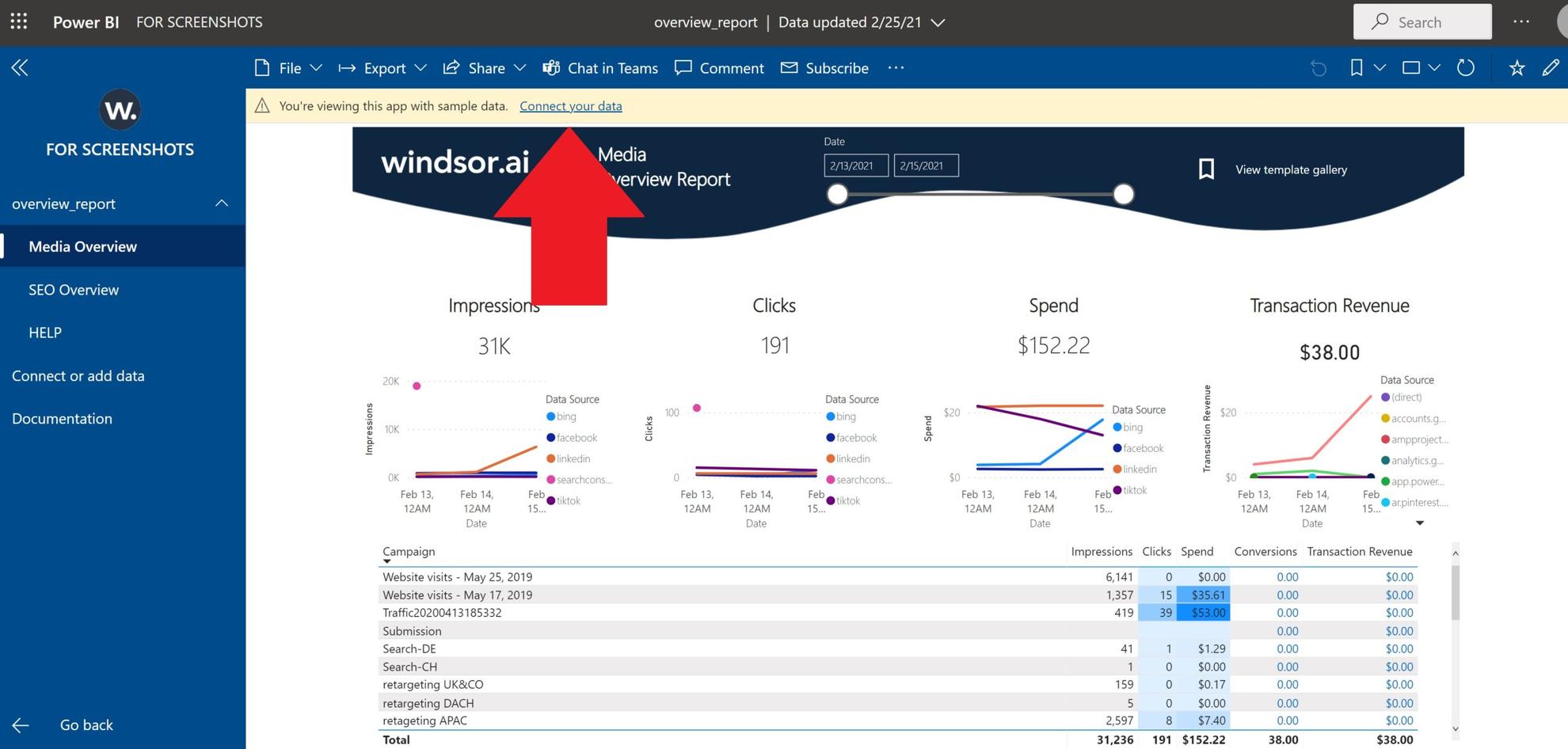Toggle tiktok in the Spend chart legend
1568x749 pixels.
pyautogui.click(x=1131, y=490)
